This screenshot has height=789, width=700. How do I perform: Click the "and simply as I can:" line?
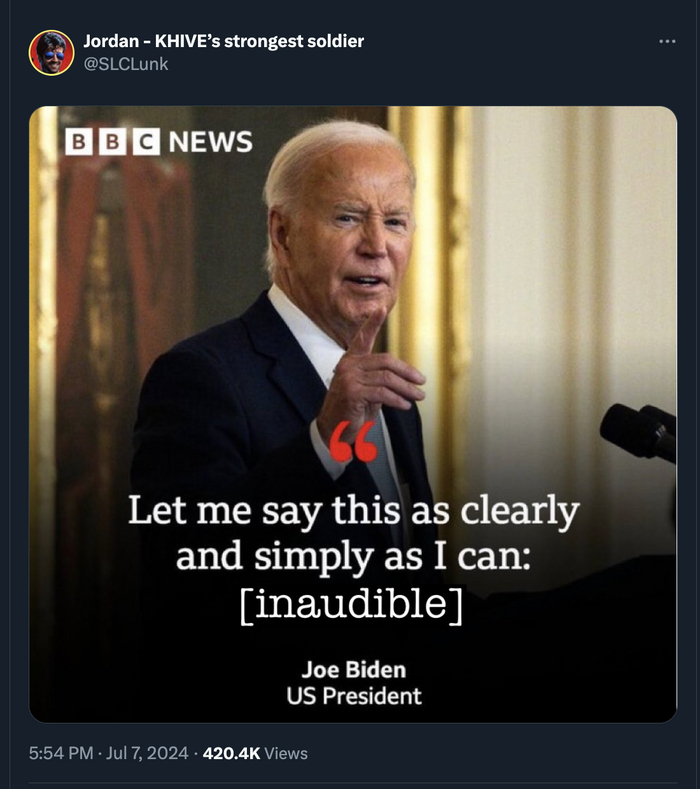click(x=353, y=556)
